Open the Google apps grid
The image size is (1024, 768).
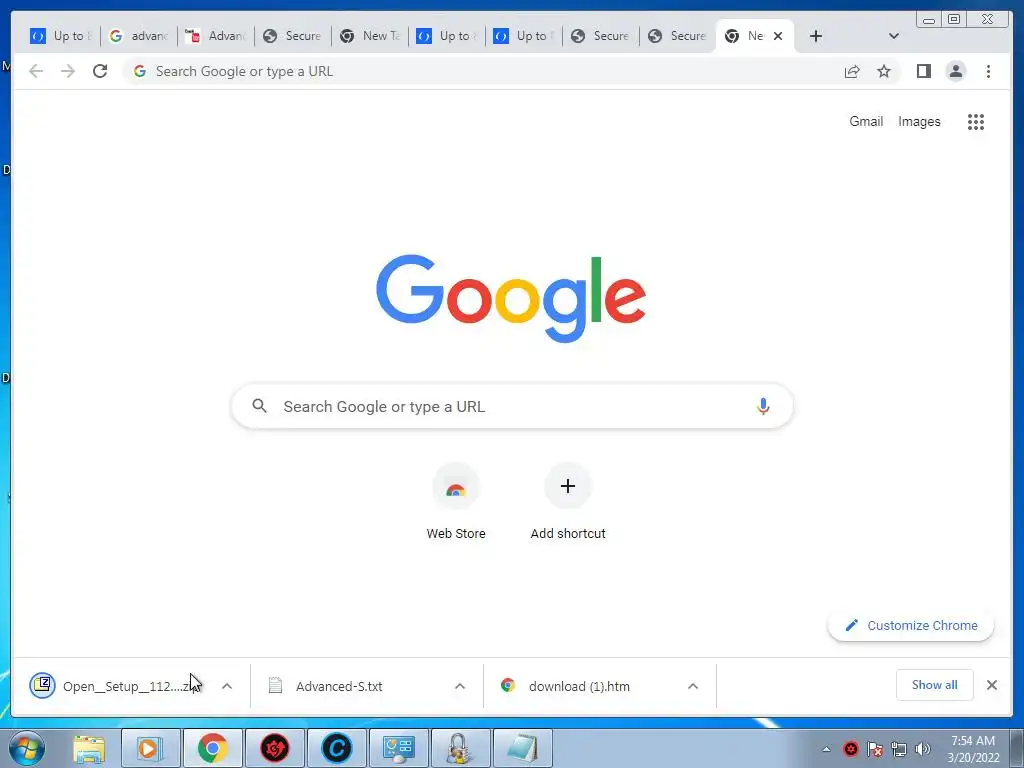pos(976,121)
